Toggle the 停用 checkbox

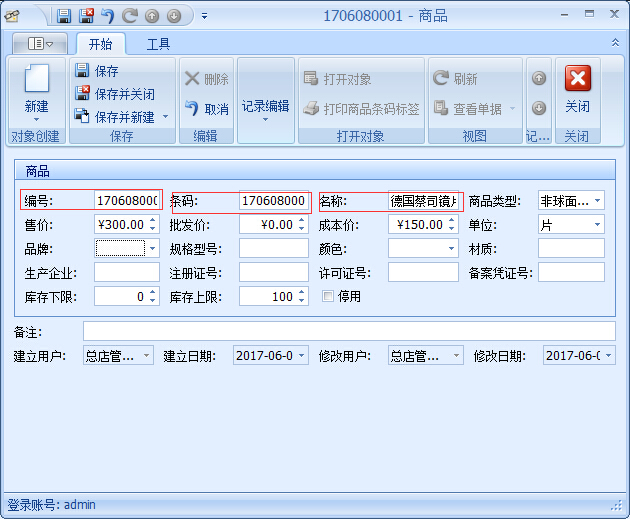click(x=328, y=296)
